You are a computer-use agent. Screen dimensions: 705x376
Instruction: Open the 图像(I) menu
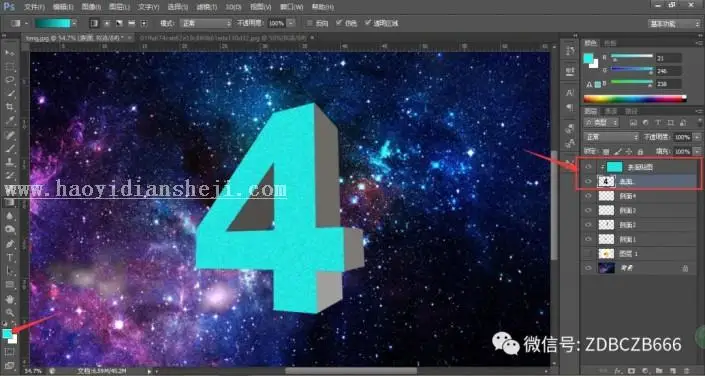[x=91, y=7]
